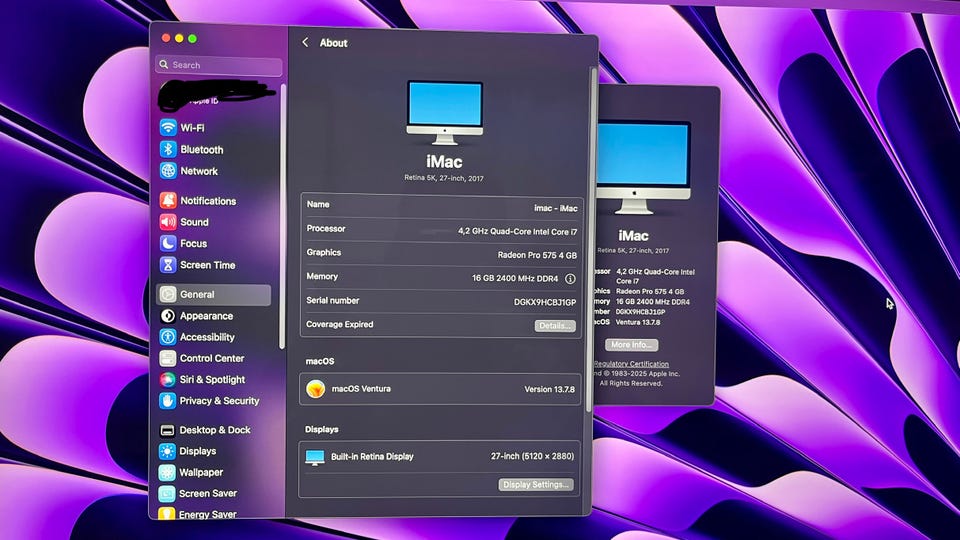The height and width of the screenshot is (540, 960).
Task: Click the 'macOS Ventura' label
Action: [x=361, y=388]
